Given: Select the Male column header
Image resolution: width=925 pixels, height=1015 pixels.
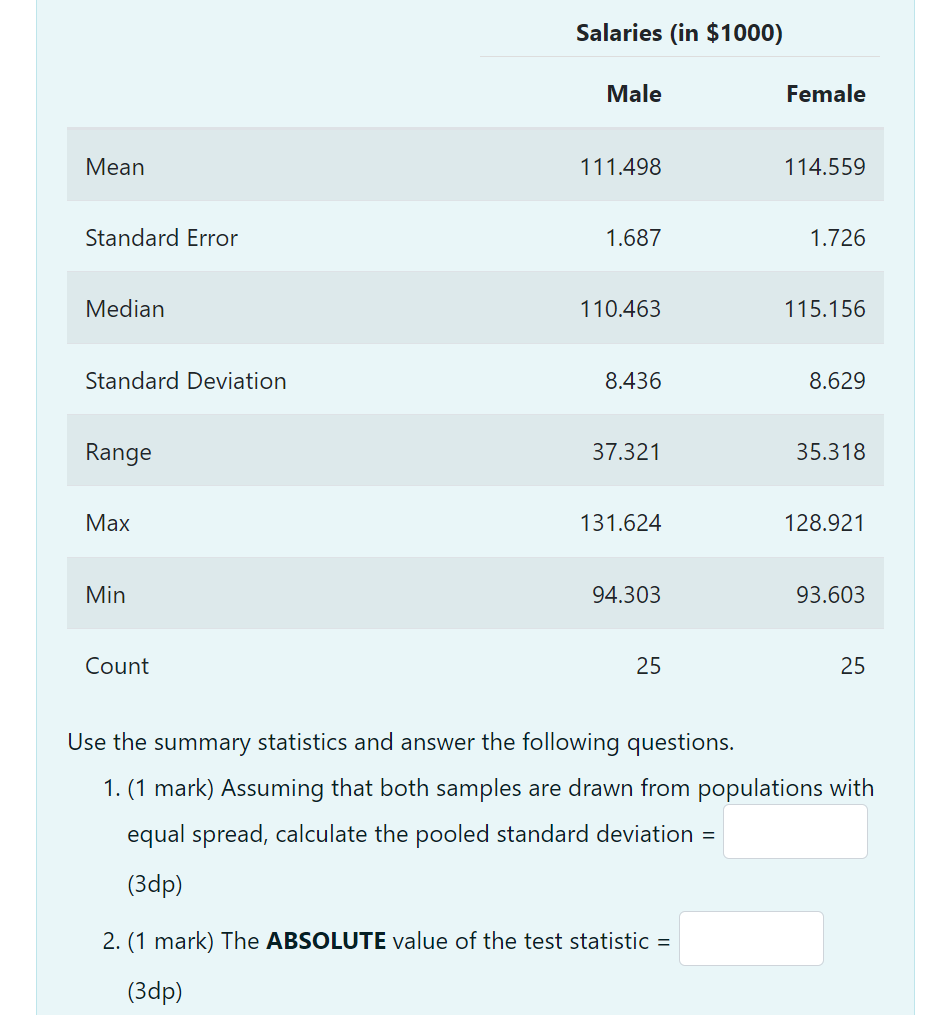Looking at the screenshot, I should (633, 94).
